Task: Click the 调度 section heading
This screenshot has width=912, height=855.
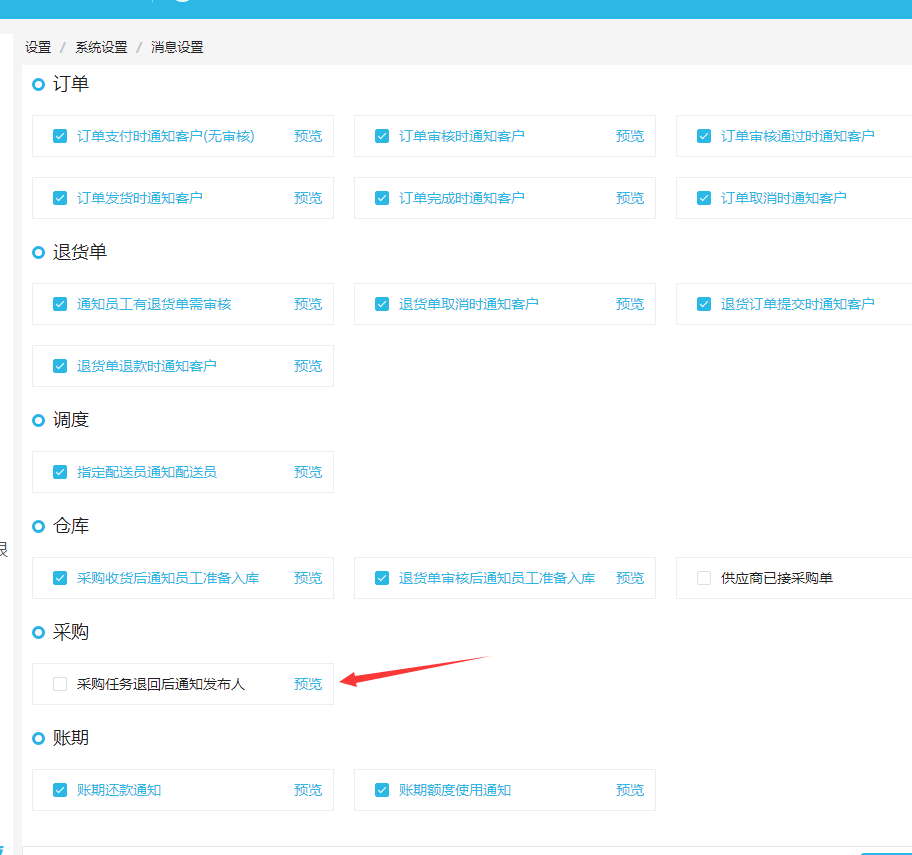Action: pyautogui.click(x=71, y=419)
